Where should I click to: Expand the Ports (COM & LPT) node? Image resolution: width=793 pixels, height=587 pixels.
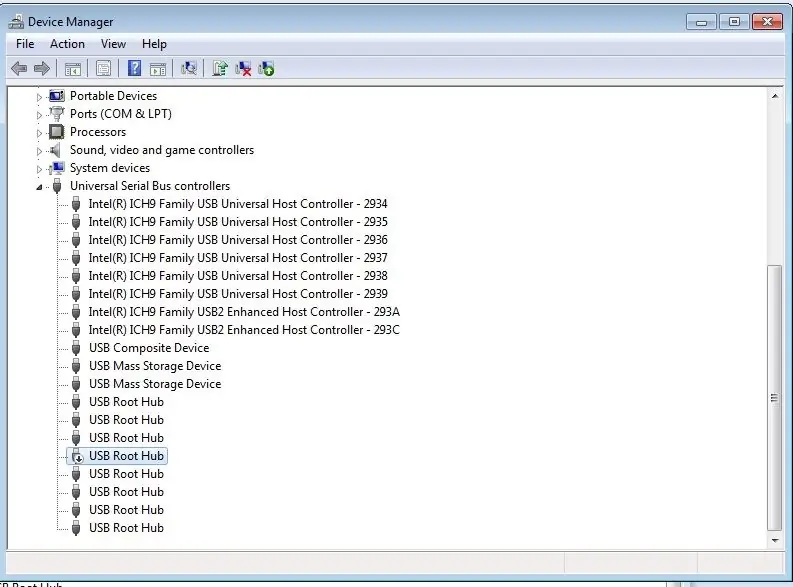(39, 115)
